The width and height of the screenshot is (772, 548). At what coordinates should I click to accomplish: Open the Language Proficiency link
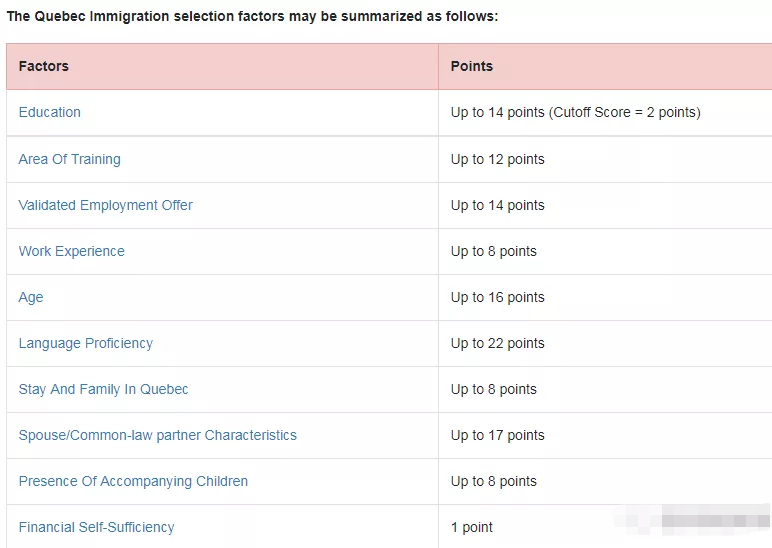pos(85,343)
